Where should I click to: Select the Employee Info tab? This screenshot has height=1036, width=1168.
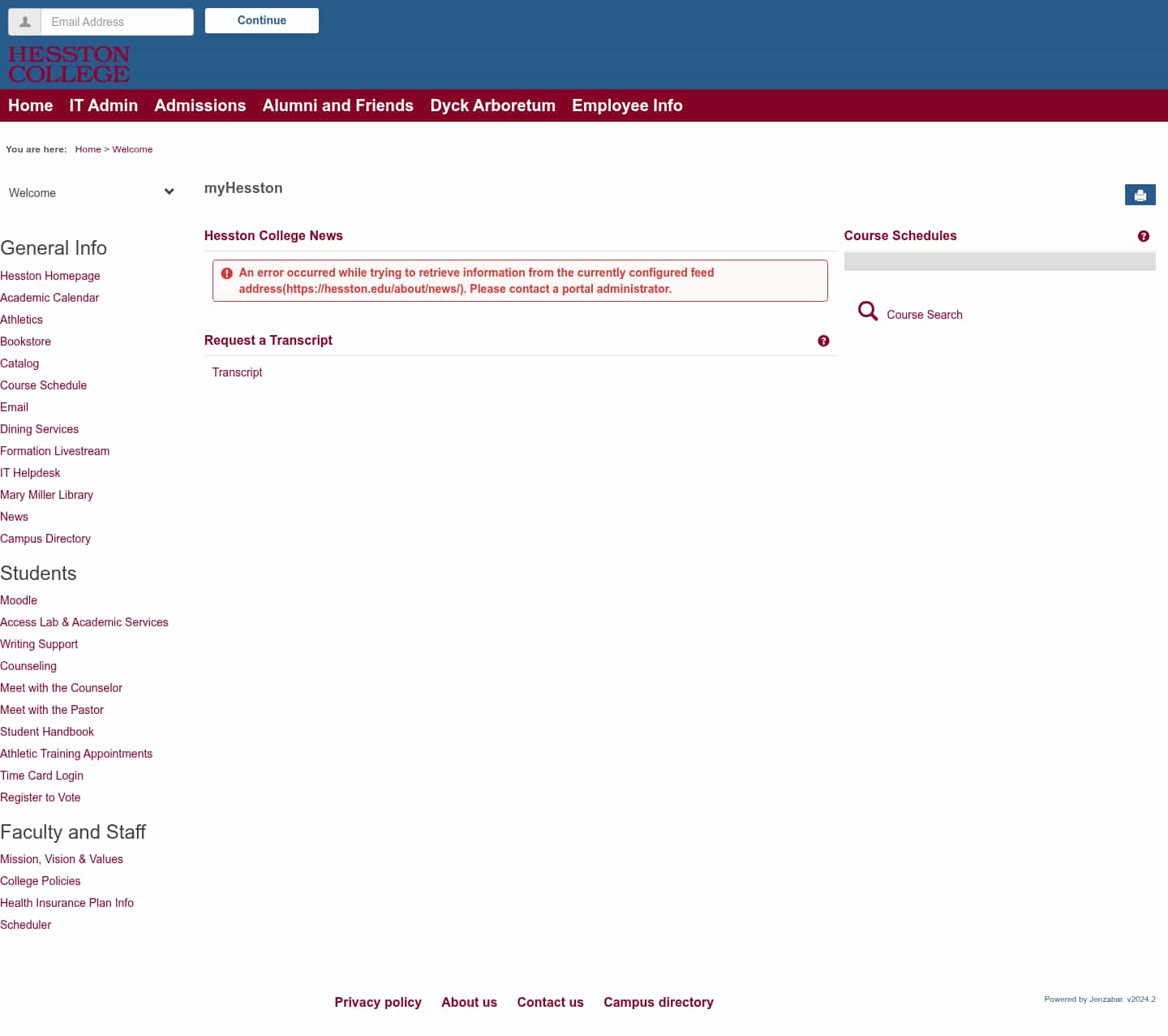pos(626,105)
